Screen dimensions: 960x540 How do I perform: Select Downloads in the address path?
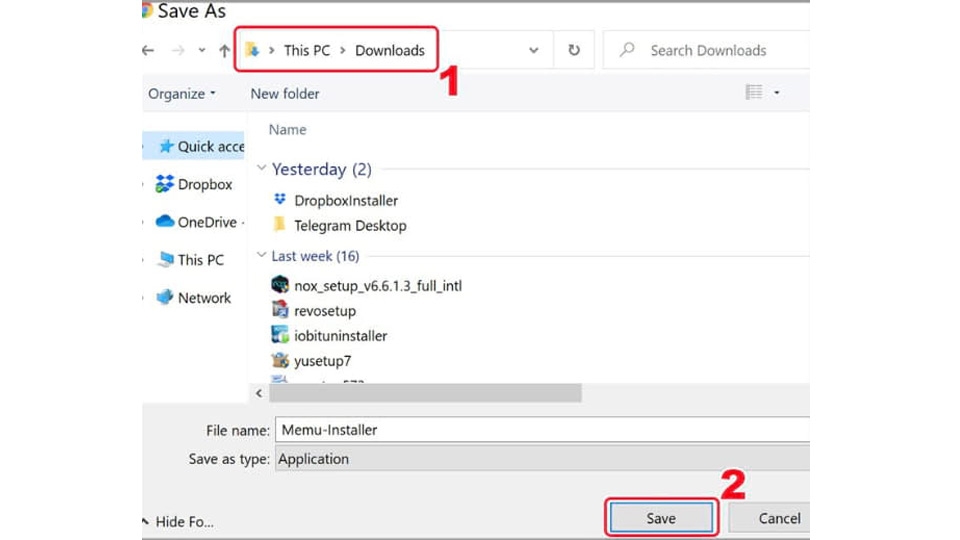coord(390,50)
